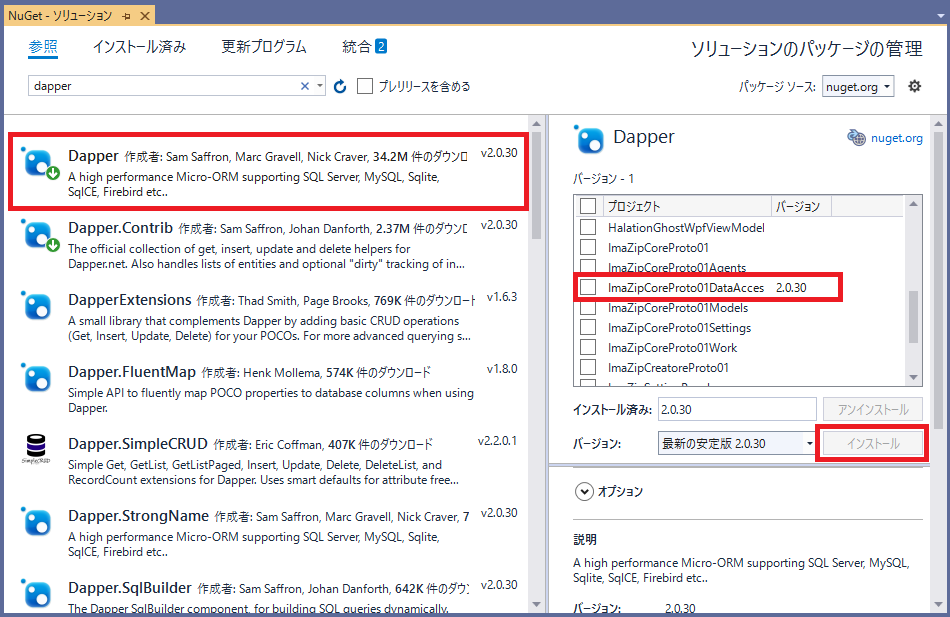Click the DapperExtensions package icon

tap(37, 306)
